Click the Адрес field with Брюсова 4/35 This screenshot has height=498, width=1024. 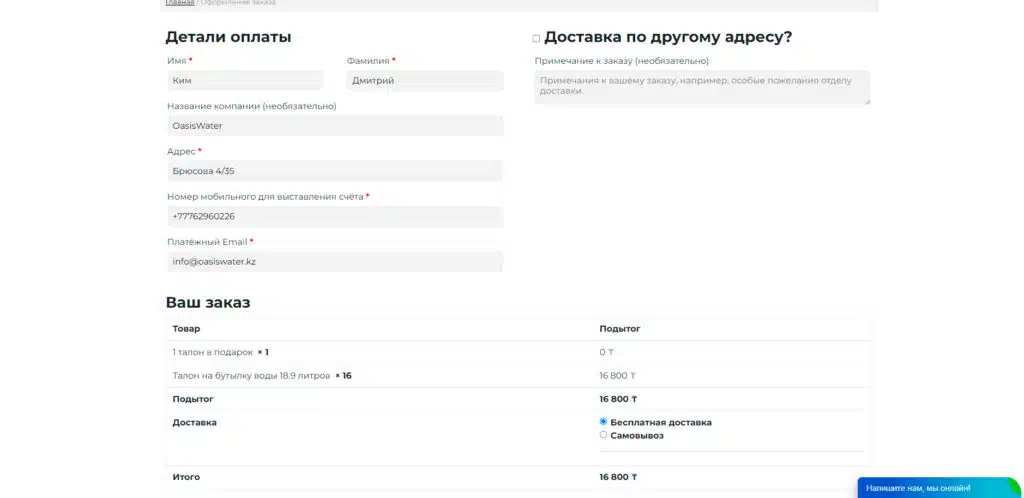pyautogui.click(x=335, y=171)
